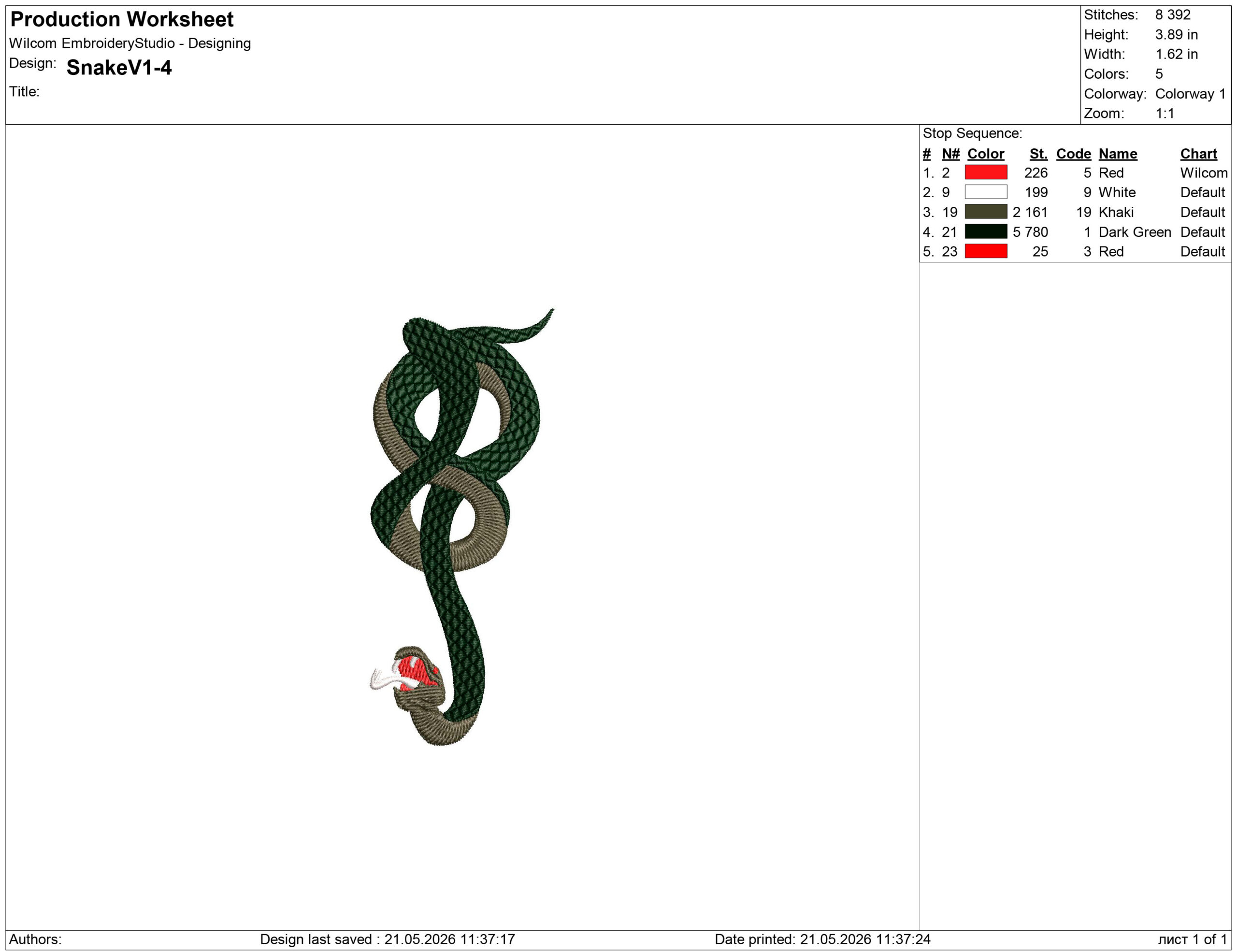
Task: Click the White color swatch in row 2
Action: pyautogui.click(x=986, y=192)
